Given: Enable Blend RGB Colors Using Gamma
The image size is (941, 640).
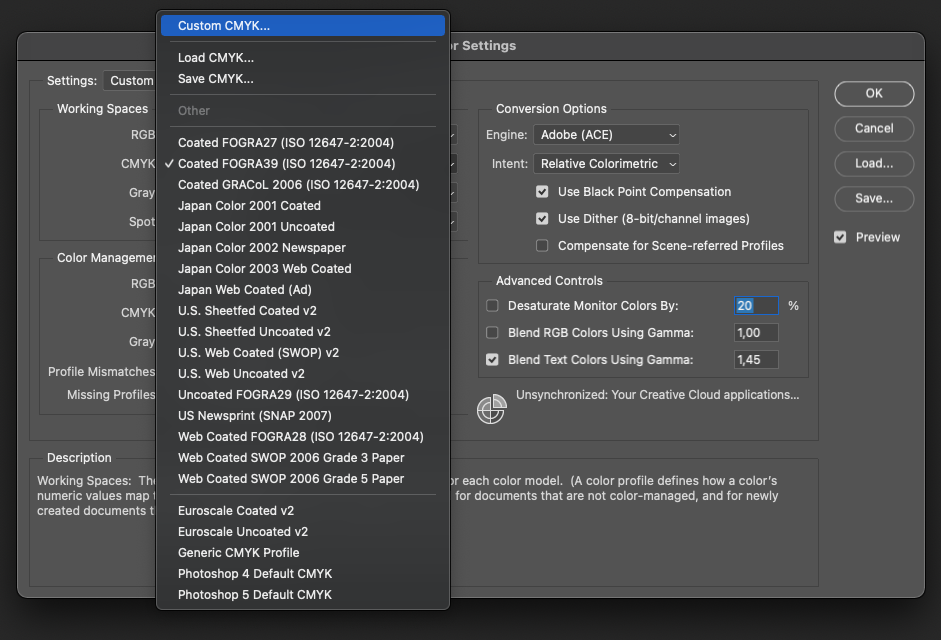Looking at the screenshot, I should point(492,333).
